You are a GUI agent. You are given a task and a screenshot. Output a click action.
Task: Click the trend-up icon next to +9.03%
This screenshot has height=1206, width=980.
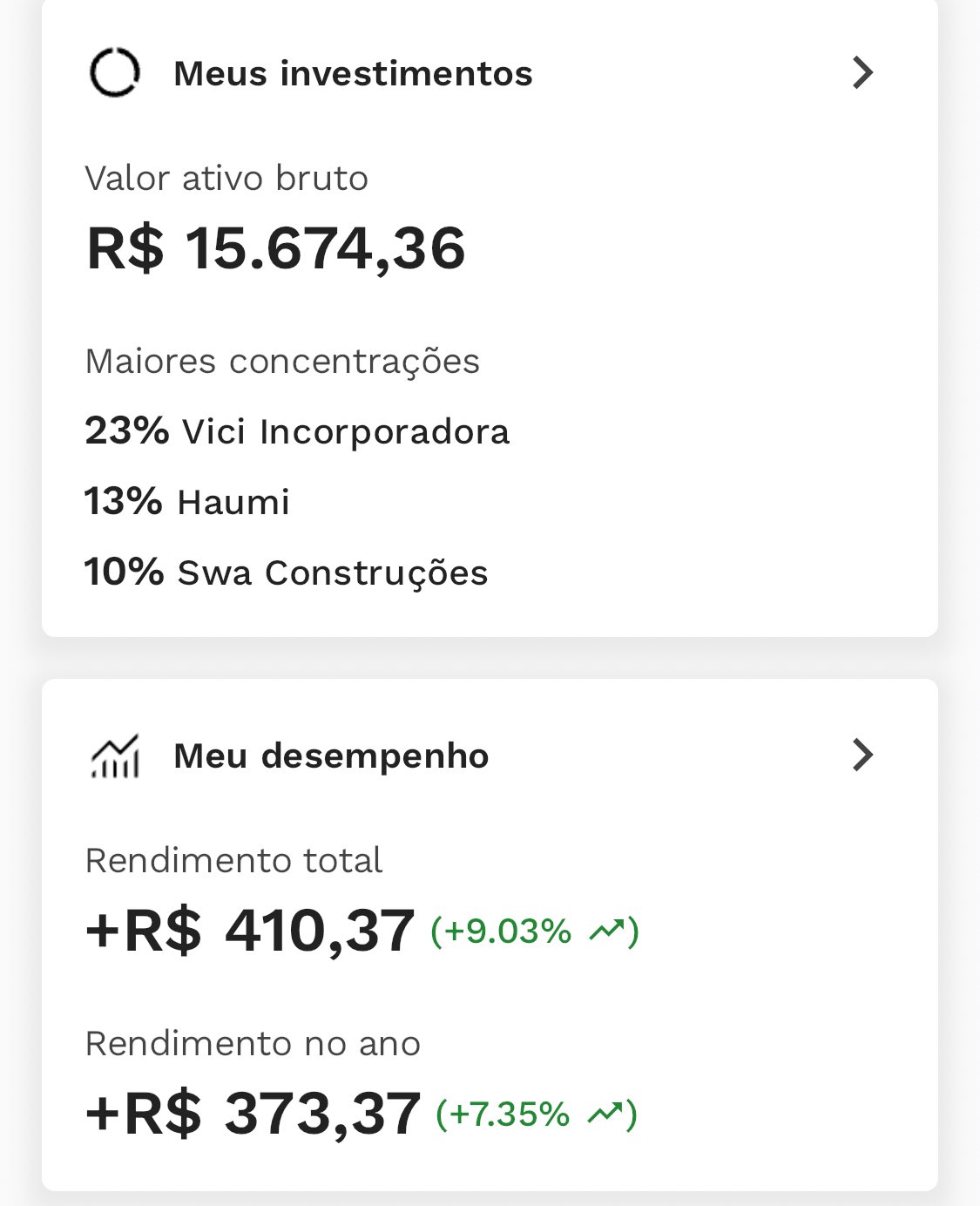[606, 932]
